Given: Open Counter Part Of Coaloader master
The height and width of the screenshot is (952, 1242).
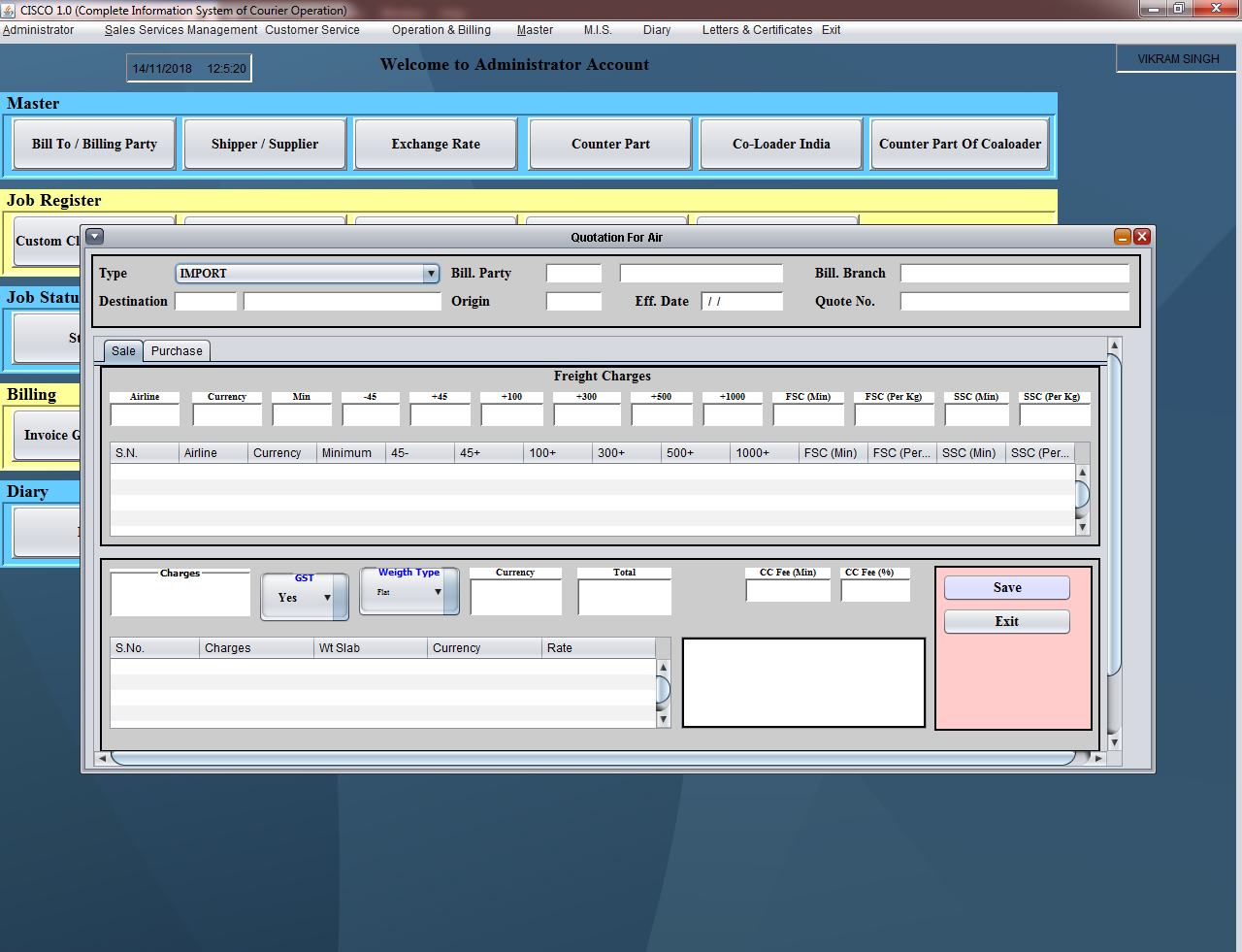Looking at the screenshot, I should (x=961, y=144).
